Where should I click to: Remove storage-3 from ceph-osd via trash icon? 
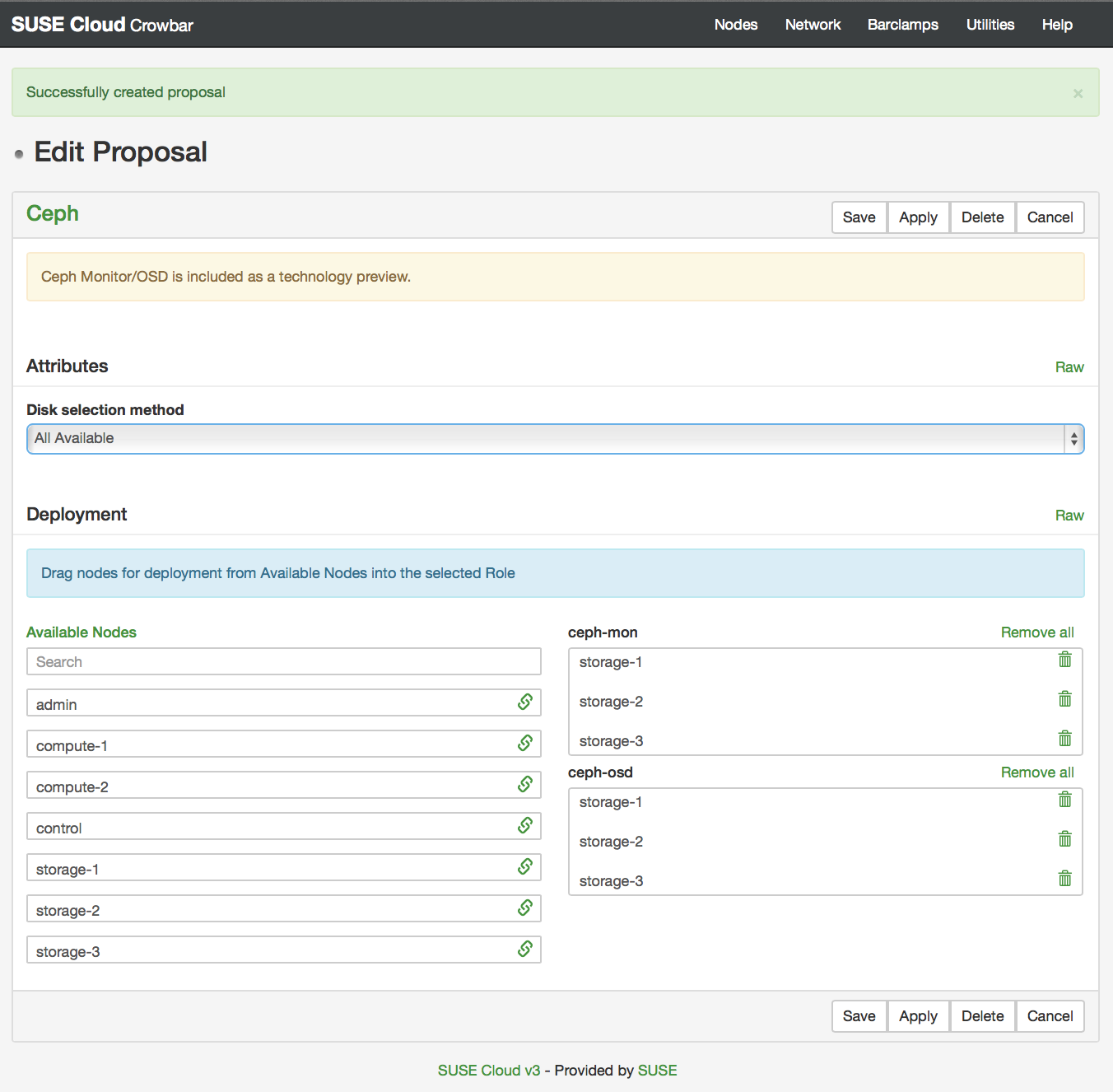[1065, 879]
